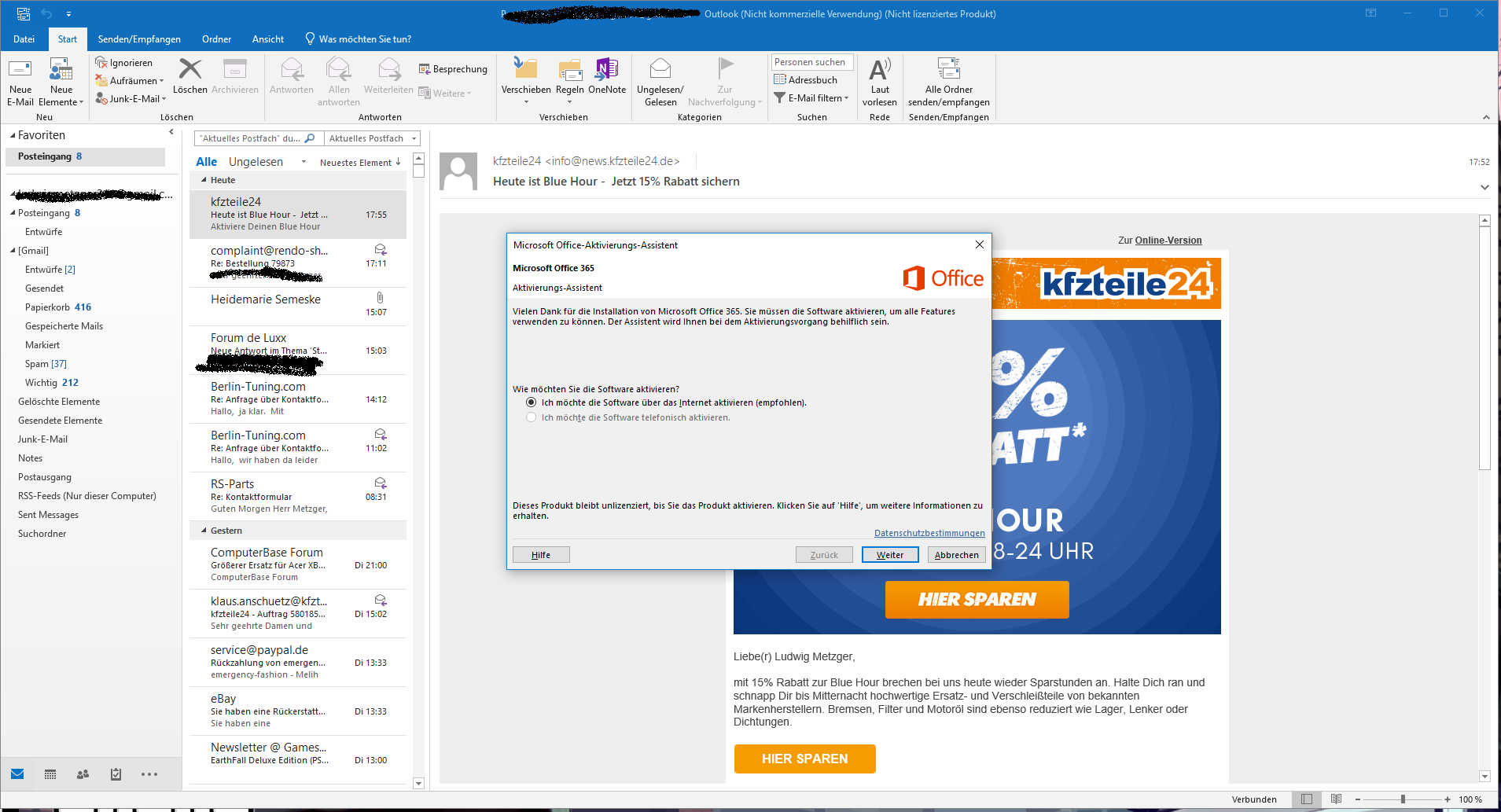Show more navigation options ellipsis
Screen dimensions: 1501x812
pos(149,774)
